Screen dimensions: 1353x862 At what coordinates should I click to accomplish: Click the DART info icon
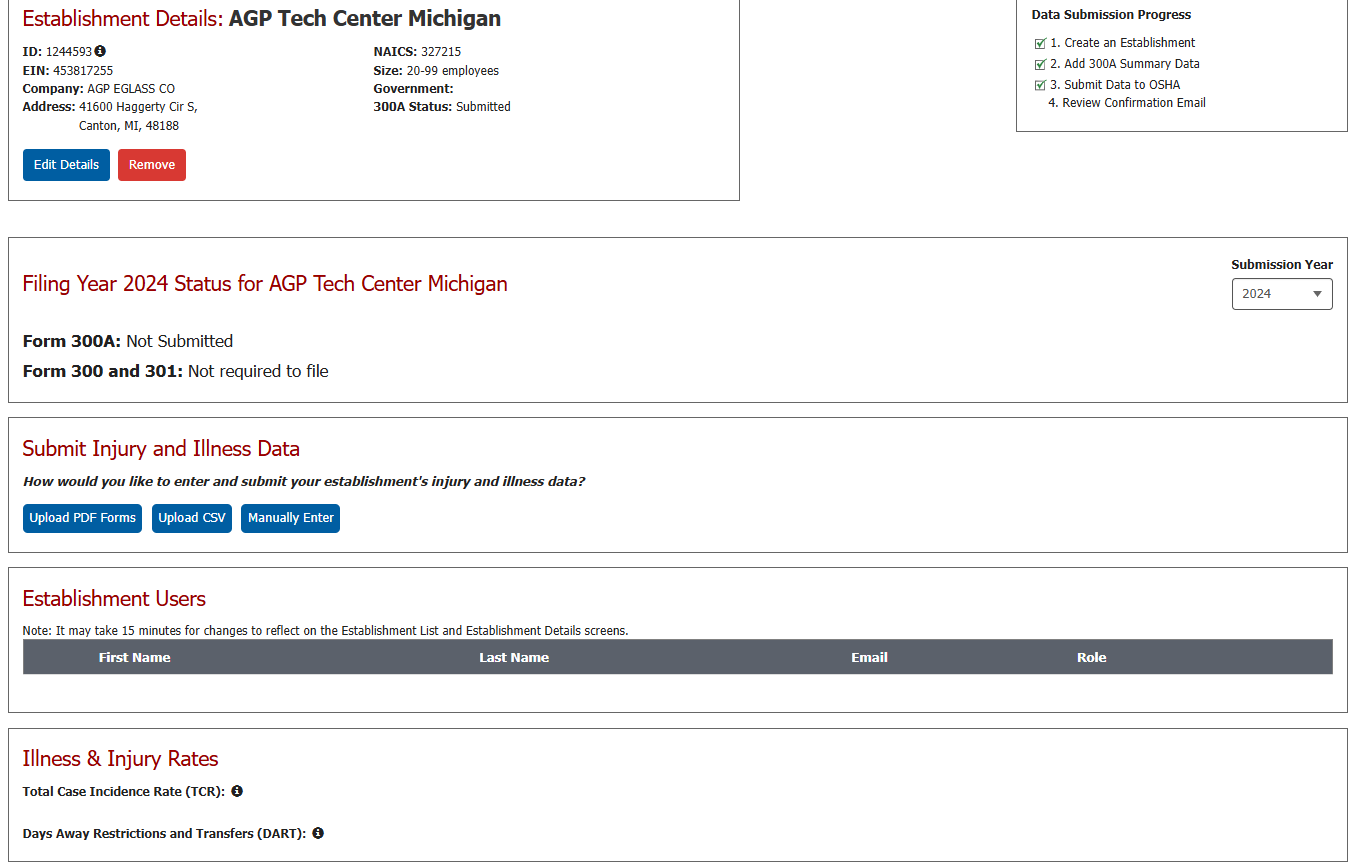click(x=318, y=833)
